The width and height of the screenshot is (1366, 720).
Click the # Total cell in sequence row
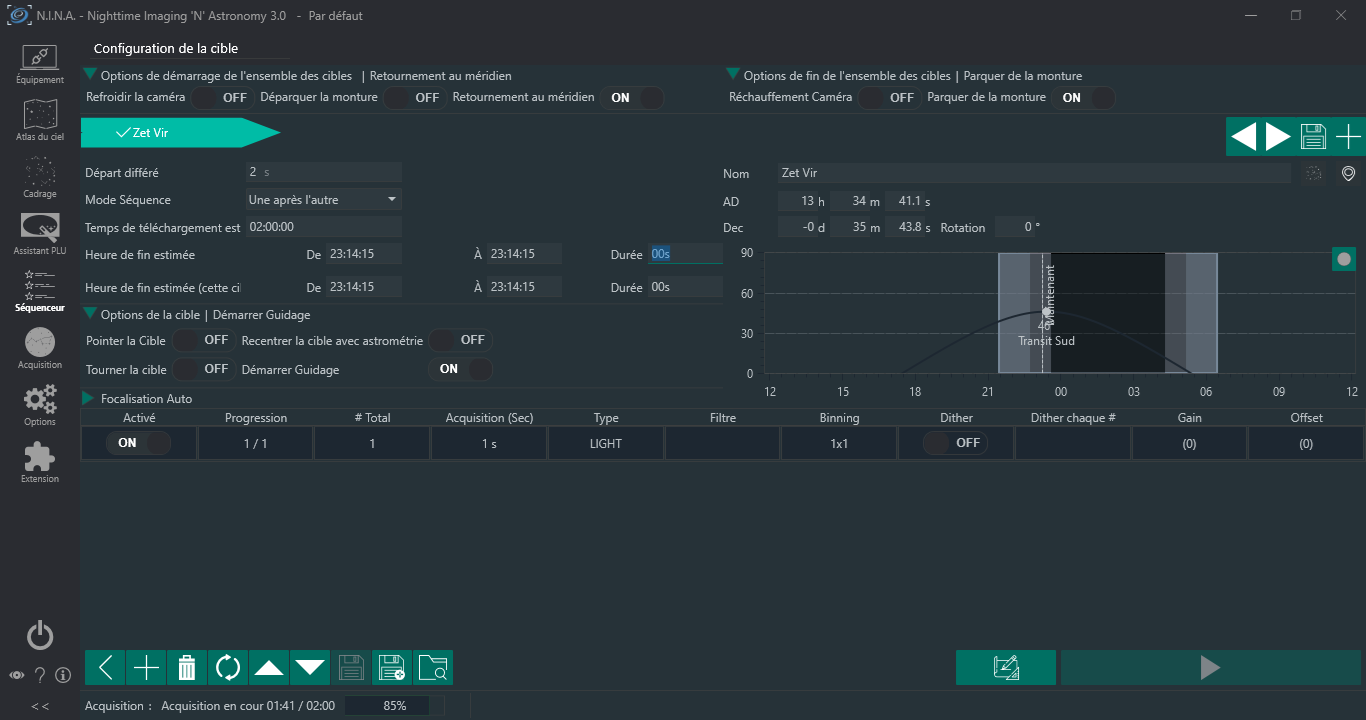click(372, 443)
